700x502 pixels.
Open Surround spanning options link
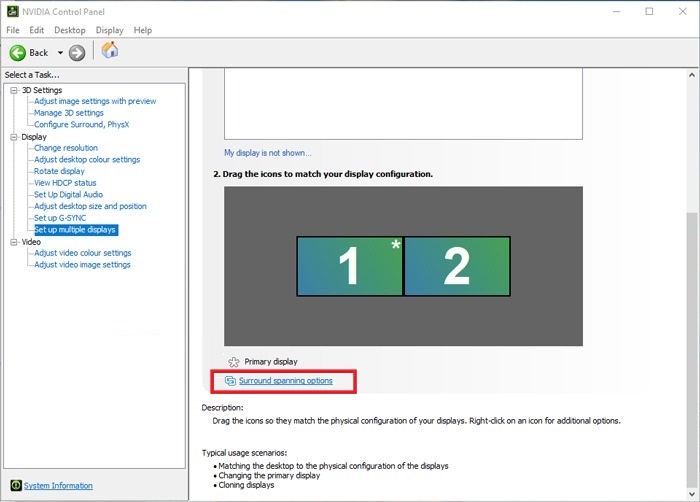(x=286, y=381)
